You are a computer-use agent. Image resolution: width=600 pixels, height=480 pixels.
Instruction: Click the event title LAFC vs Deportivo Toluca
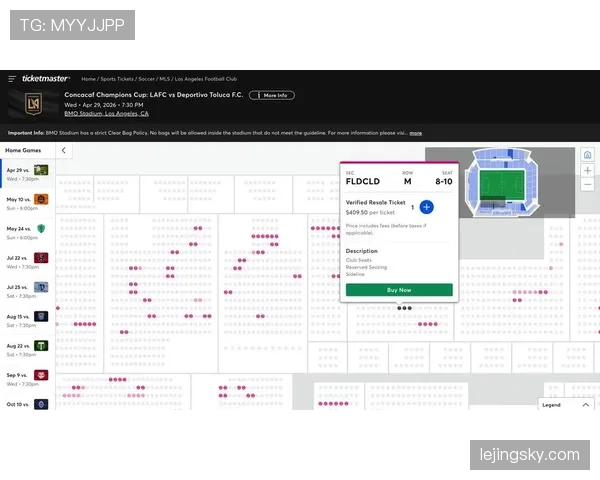(x=153, y=95)
